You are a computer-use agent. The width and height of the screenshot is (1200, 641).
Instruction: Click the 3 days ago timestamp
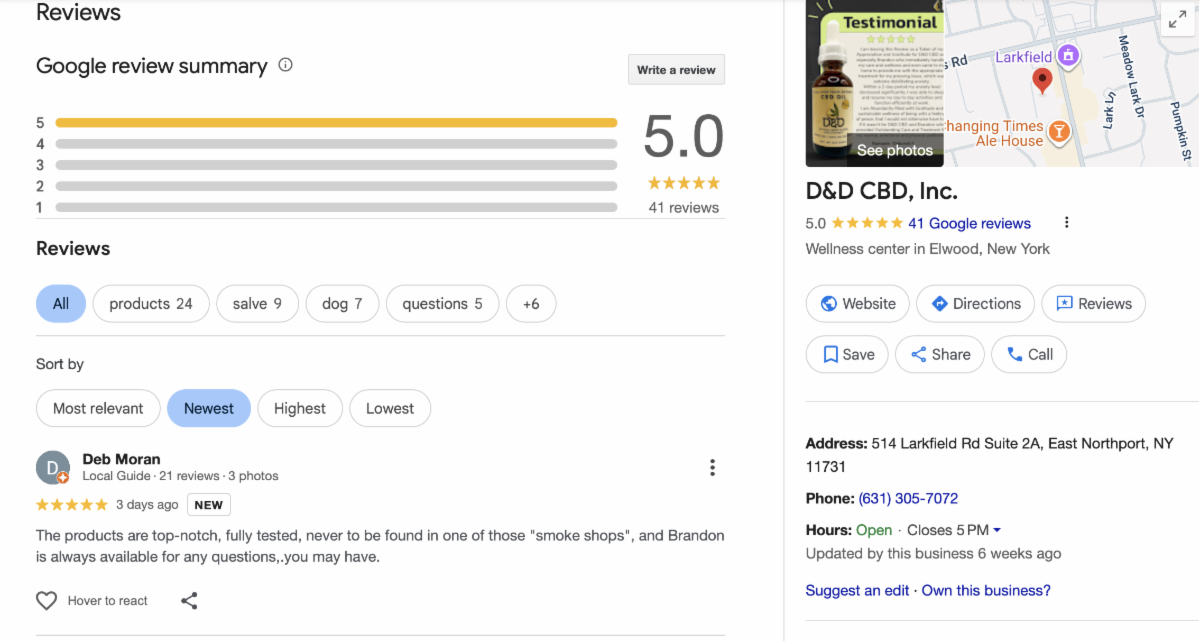pyautogui.click(x=147, y=505)
